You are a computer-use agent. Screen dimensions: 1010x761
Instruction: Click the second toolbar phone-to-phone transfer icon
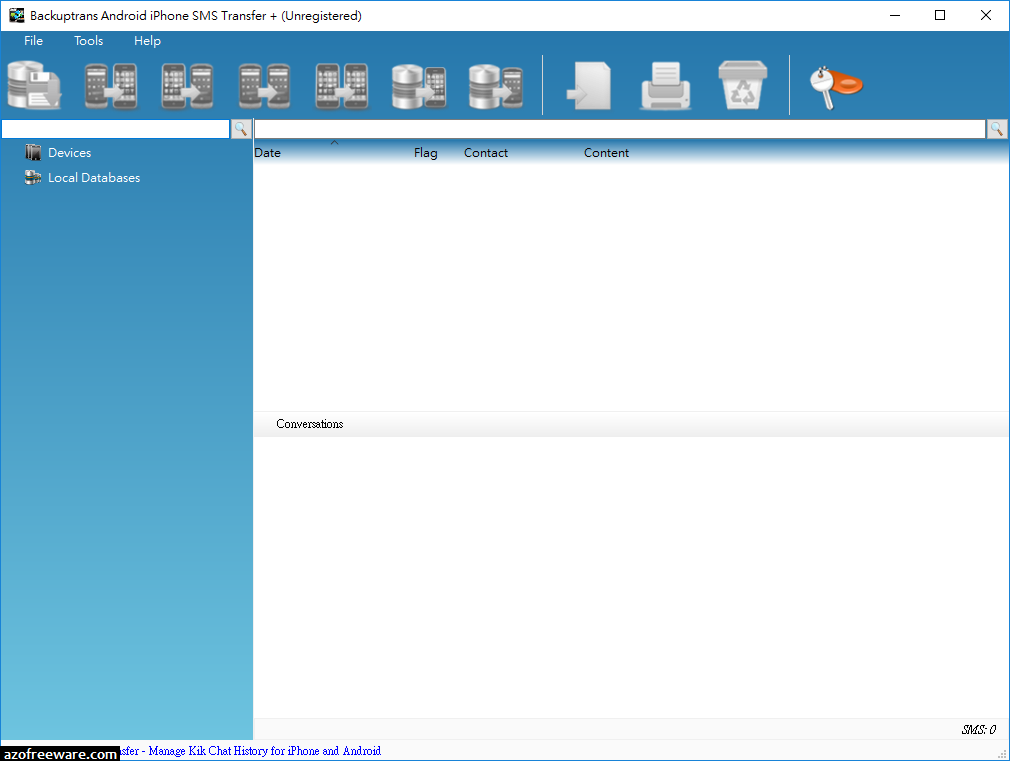[187, 85]
